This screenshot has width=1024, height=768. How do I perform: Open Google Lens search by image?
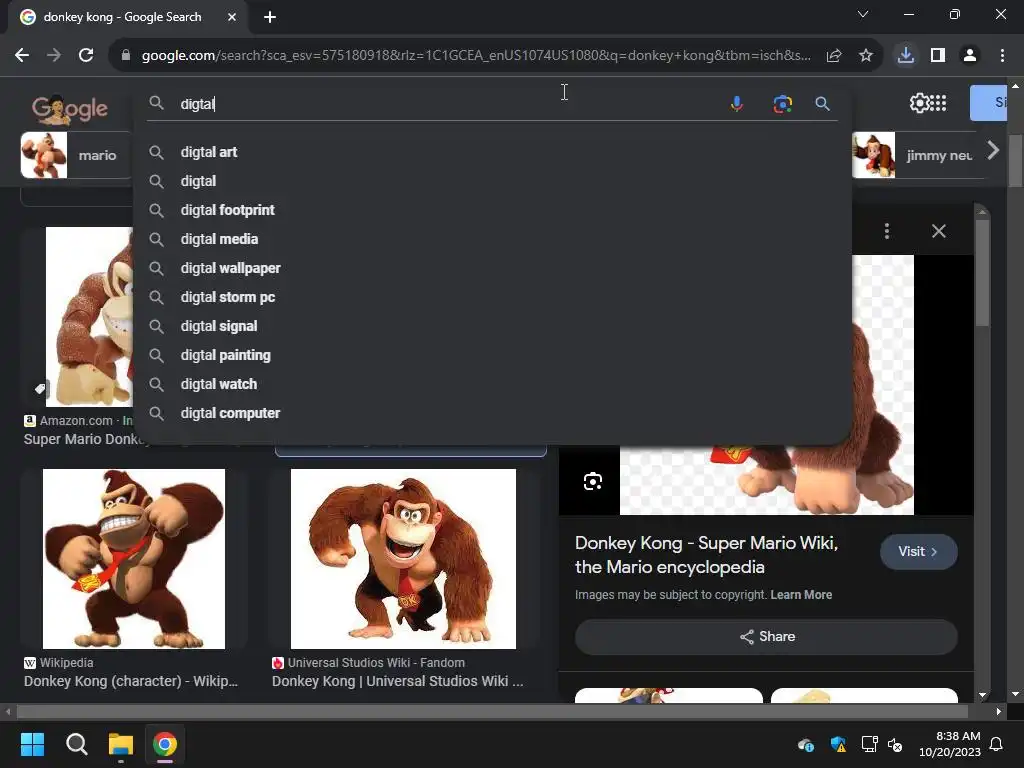(782, 103)
